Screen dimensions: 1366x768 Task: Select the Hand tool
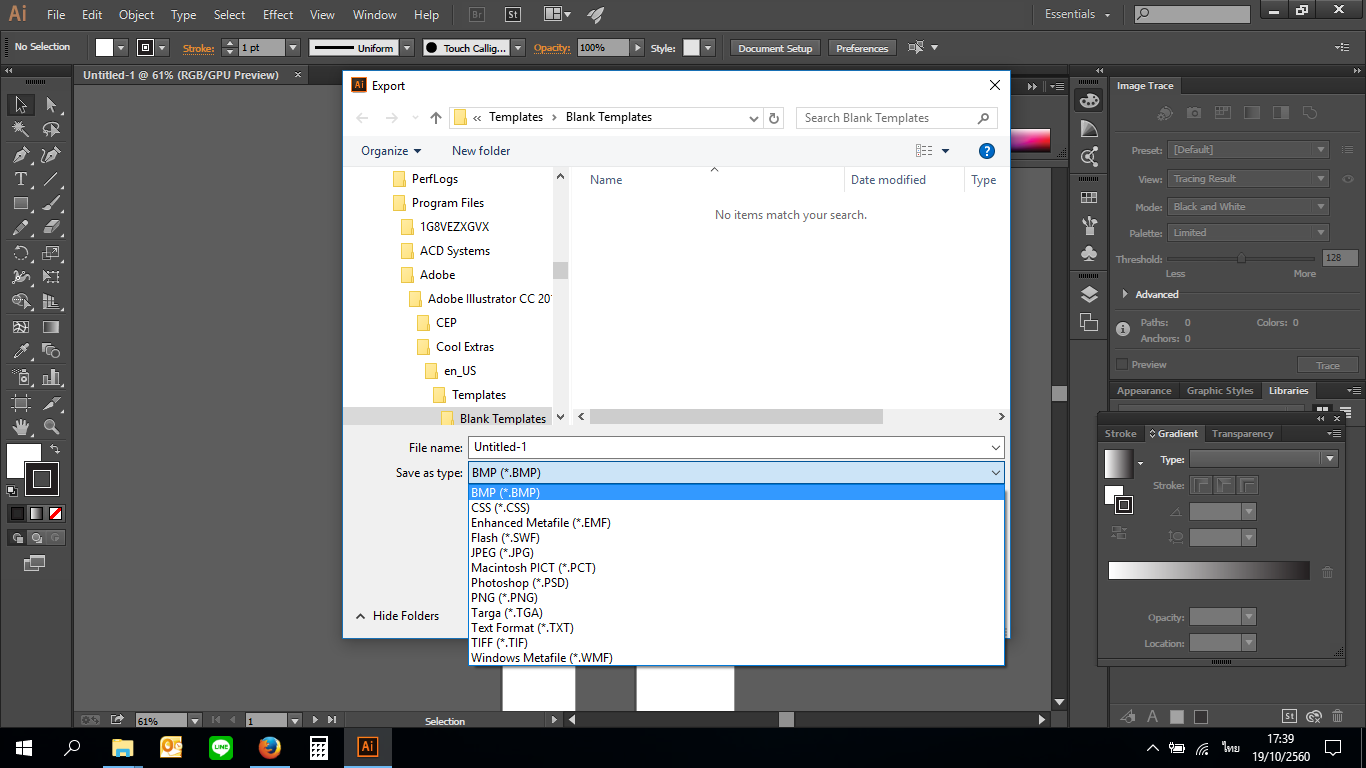[x=20, y=427]
